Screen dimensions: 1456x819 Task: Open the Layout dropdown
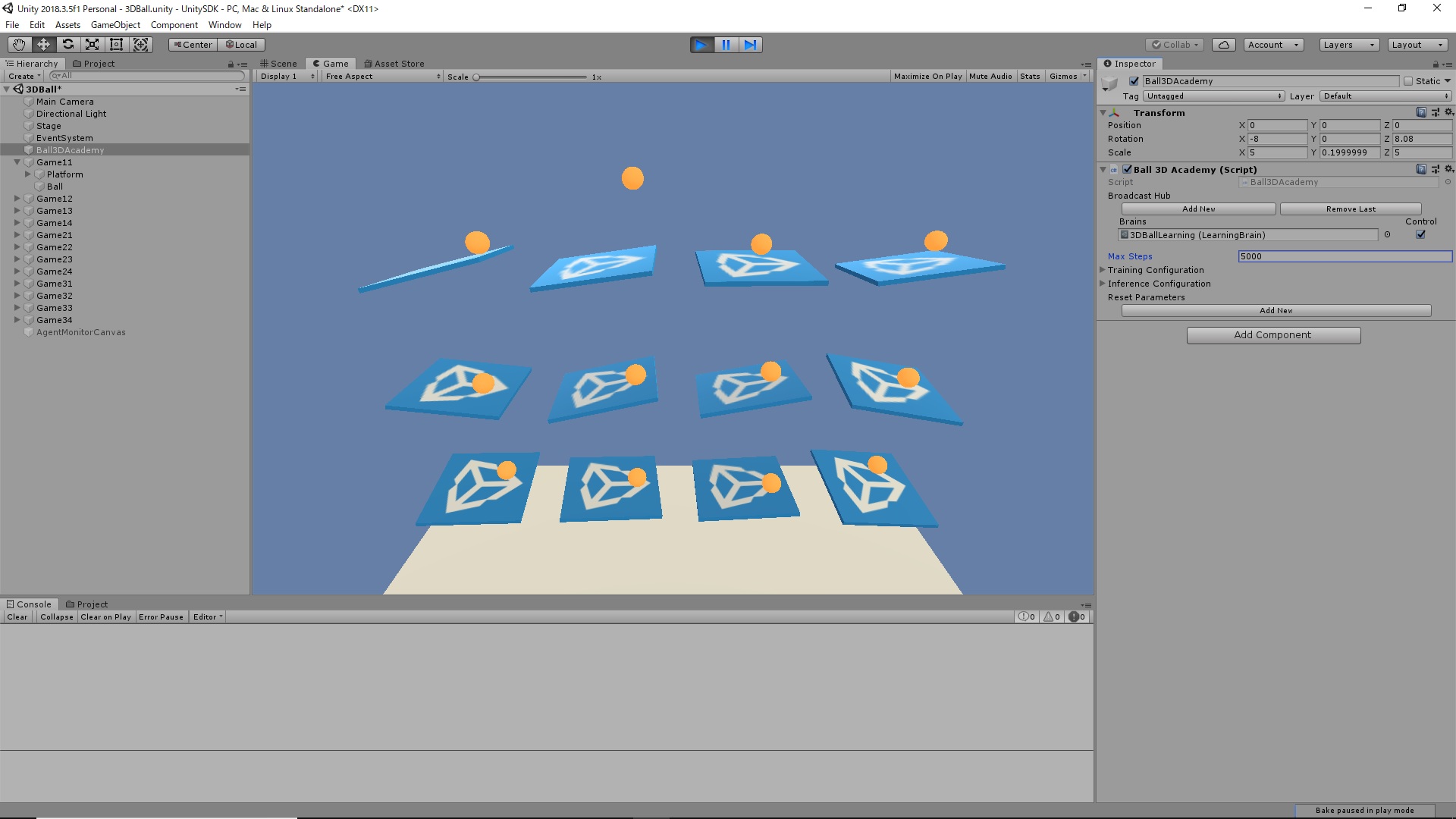[x=1417, y=45]
